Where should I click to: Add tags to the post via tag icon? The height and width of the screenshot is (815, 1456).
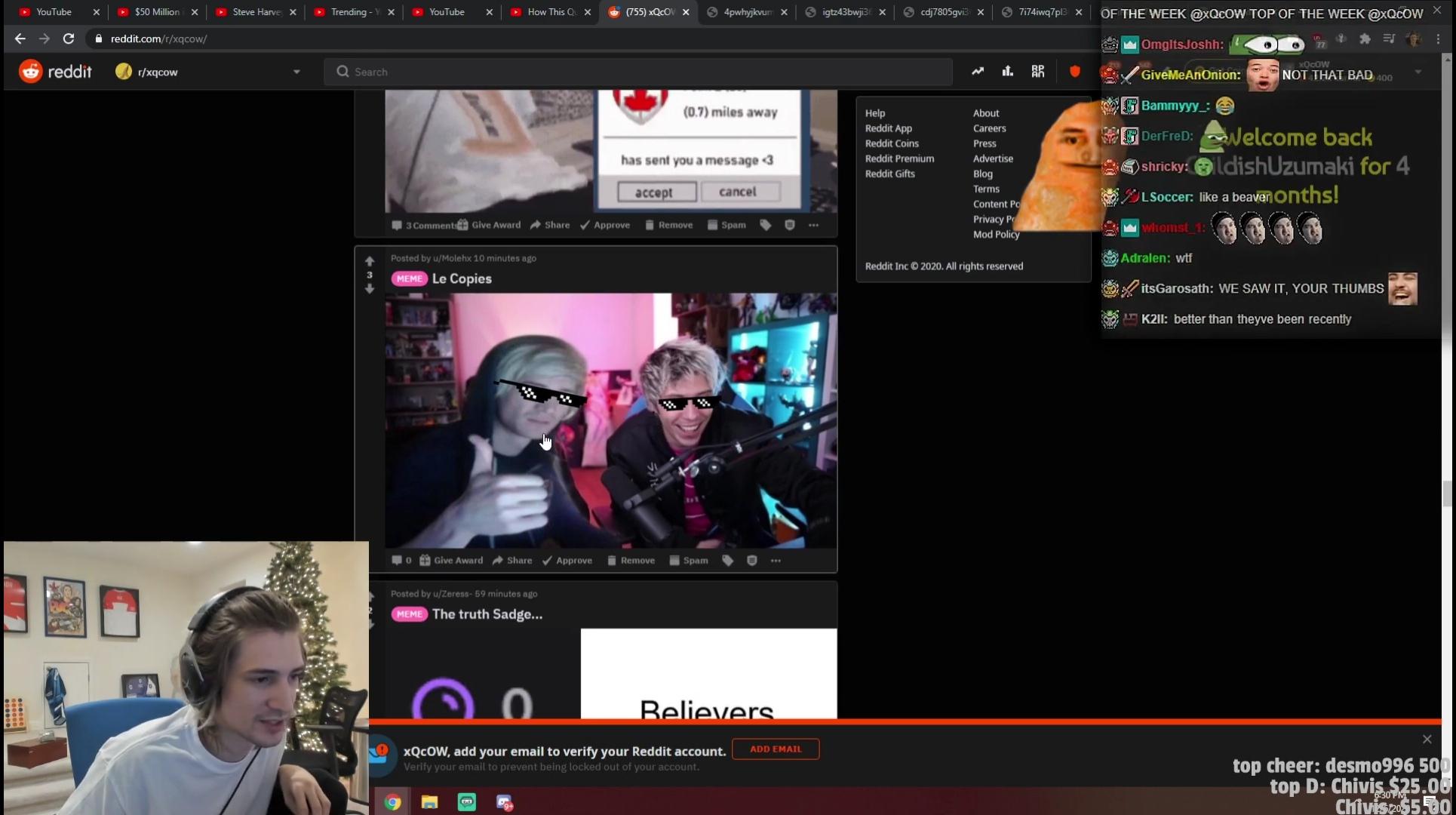(x=727, y=560)
